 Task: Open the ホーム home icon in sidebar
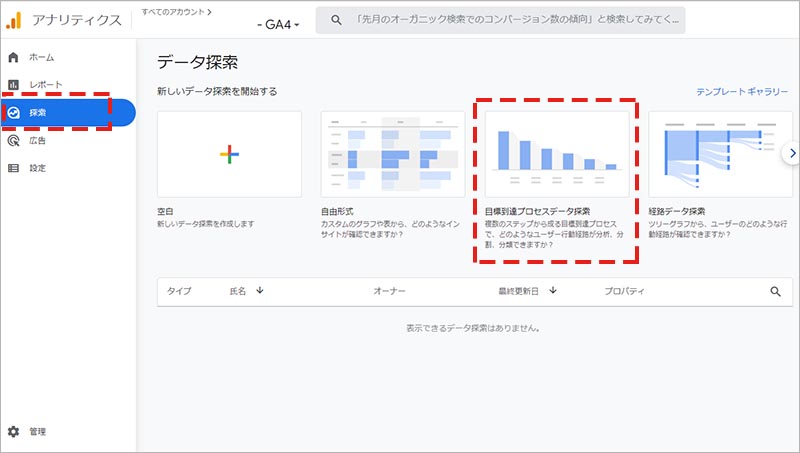(x=14, y=57)
